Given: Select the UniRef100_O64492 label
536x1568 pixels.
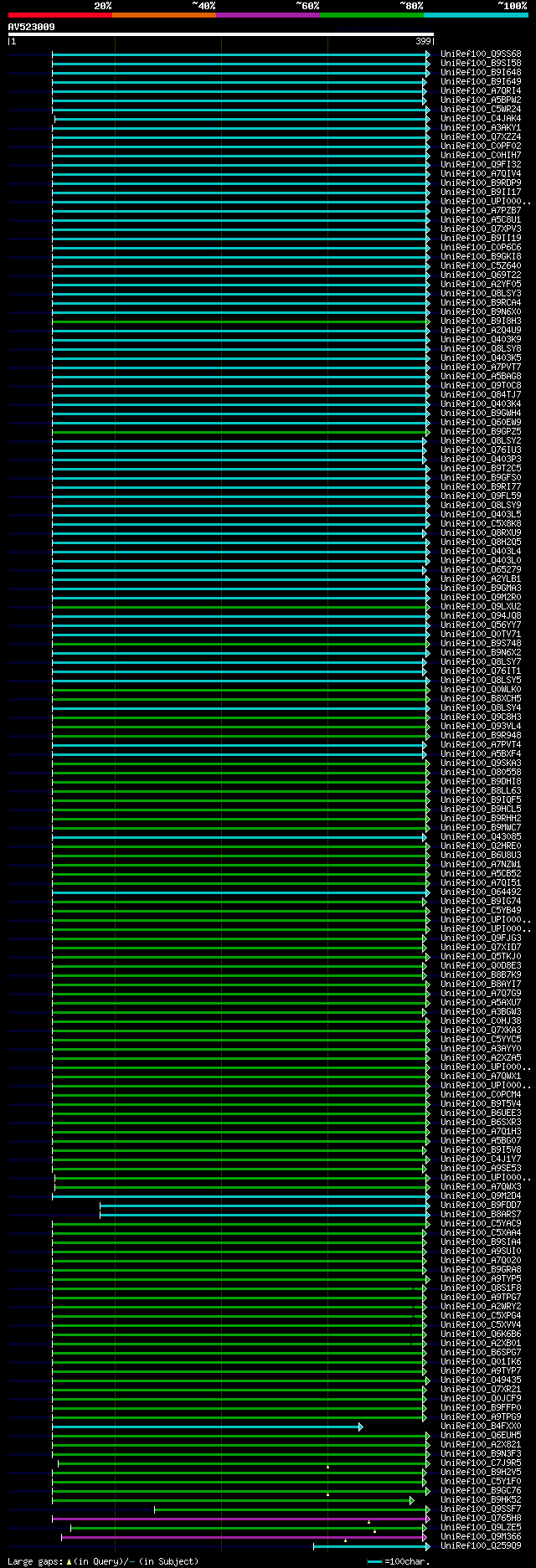Looking at the screenshot, I should click(x=481, y=892).
